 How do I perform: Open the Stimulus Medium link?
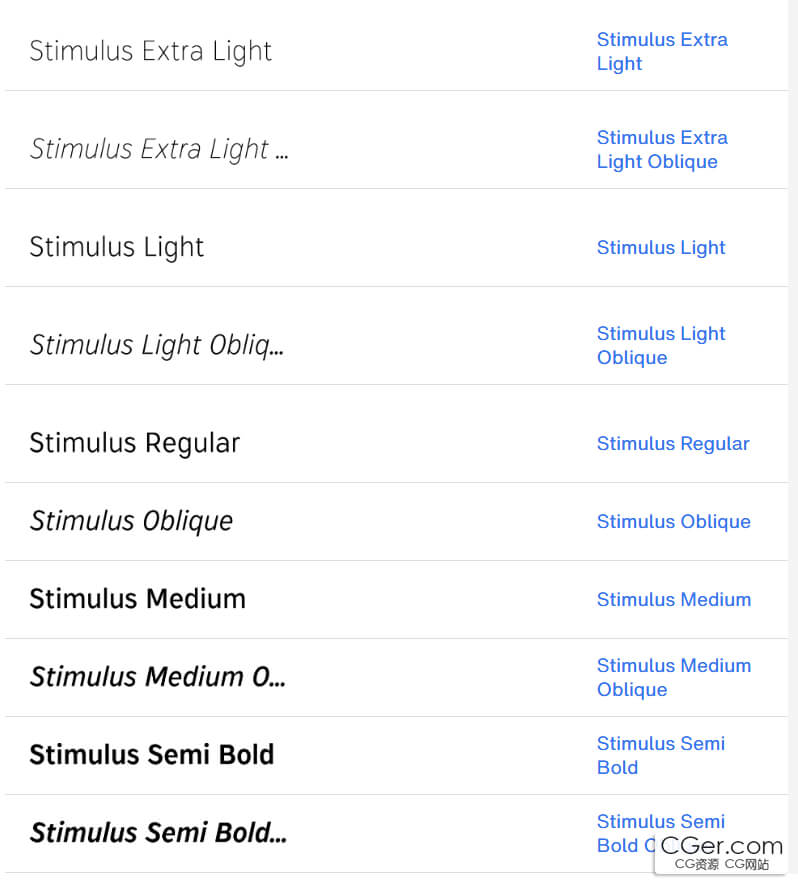pyautogui.click(x=674, y=599)
